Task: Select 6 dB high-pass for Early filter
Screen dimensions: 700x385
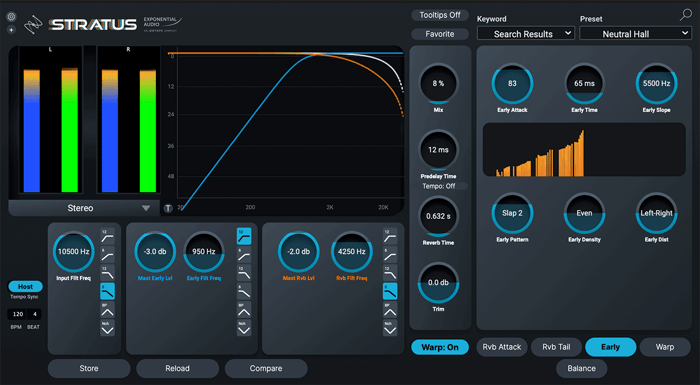Action: click(244, 254)
